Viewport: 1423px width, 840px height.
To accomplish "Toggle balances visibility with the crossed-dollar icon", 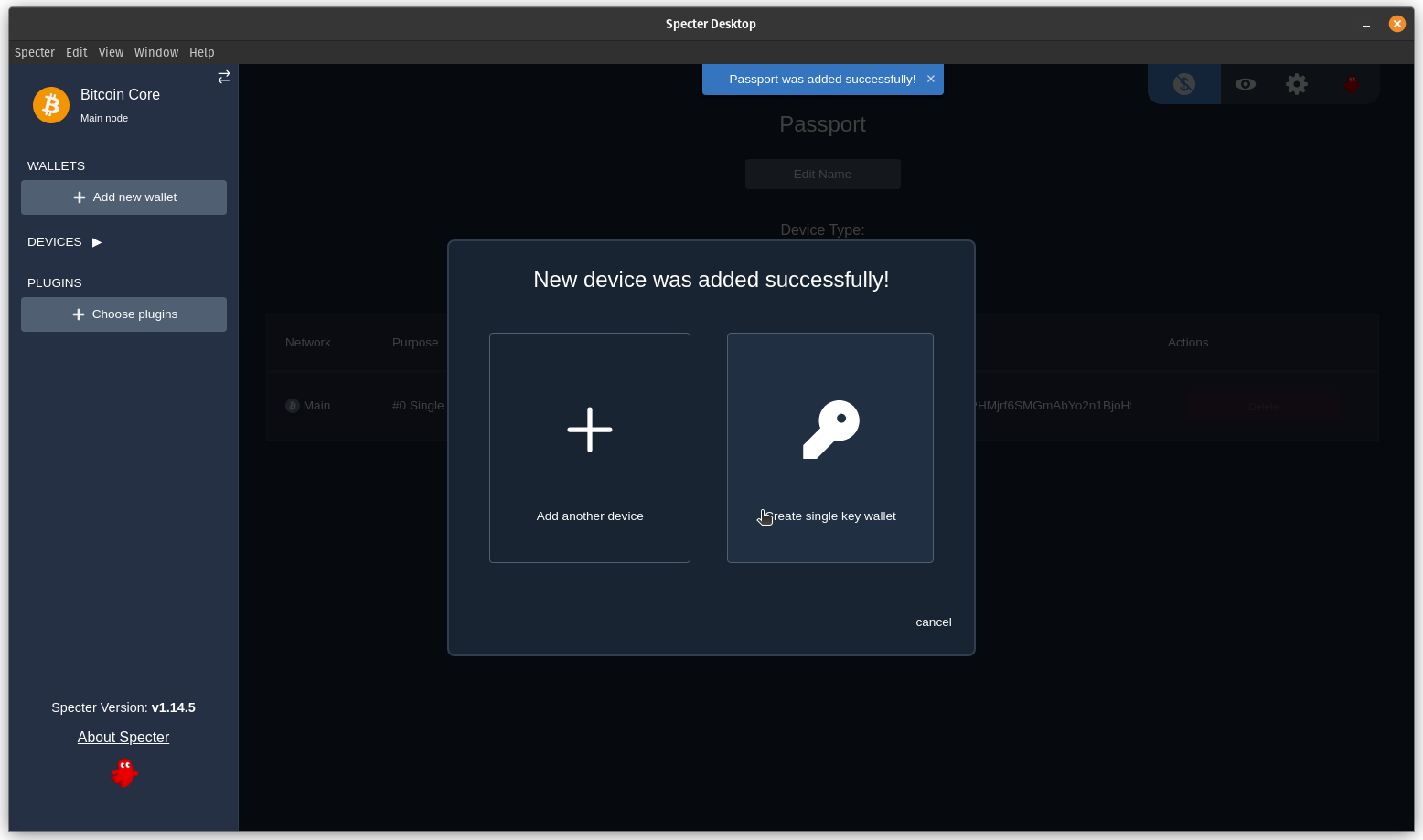I will tap(1183, 83).
